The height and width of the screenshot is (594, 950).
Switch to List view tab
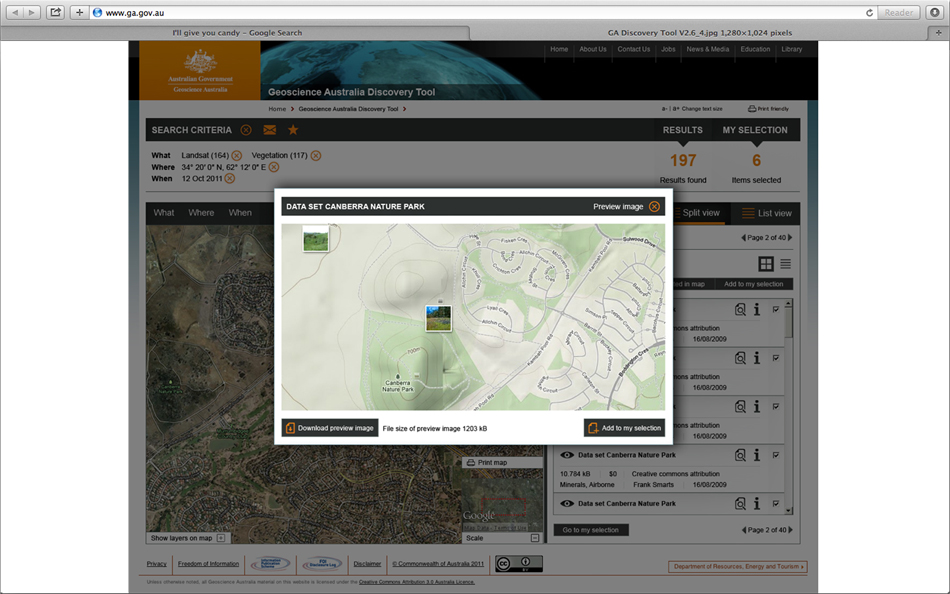tap(766, 213)
